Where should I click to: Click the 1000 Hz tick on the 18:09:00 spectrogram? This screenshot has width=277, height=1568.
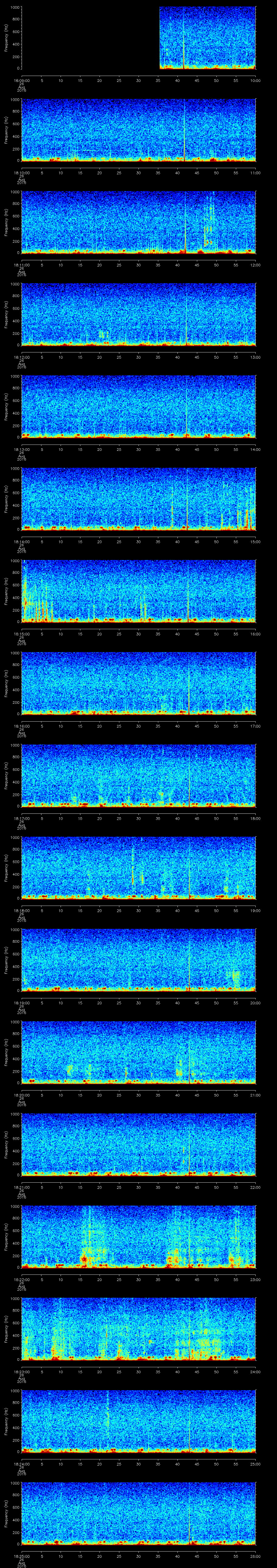point(15,8)
